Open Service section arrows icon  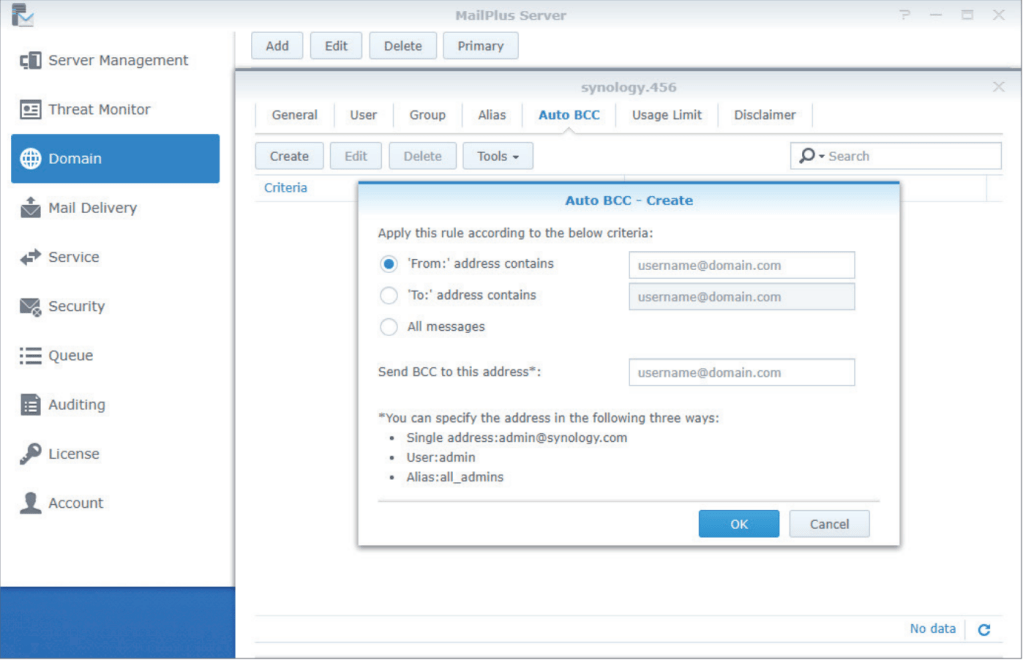tap(31, 257)
